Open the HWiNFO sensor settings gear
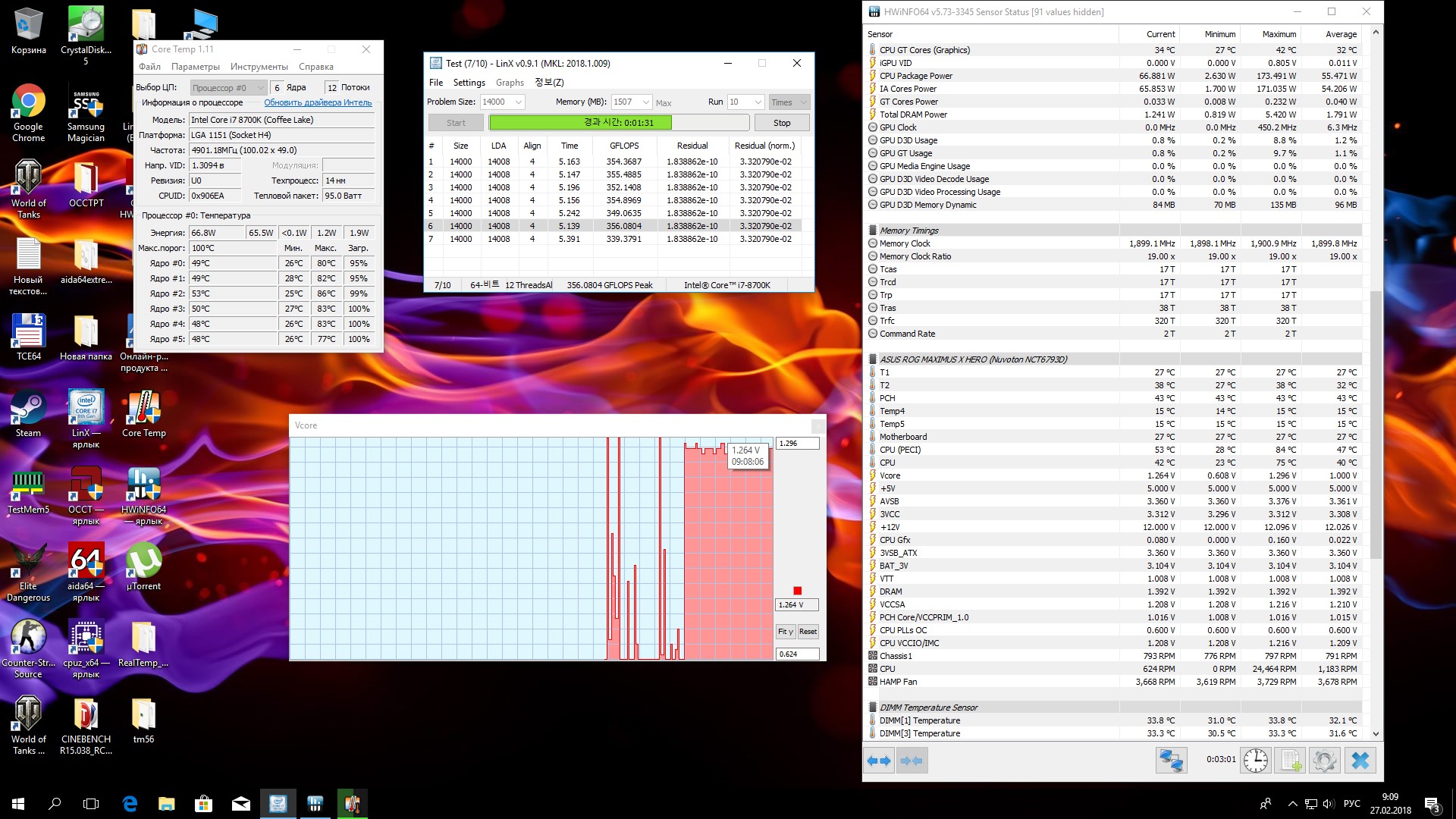 coord(1325,761)
